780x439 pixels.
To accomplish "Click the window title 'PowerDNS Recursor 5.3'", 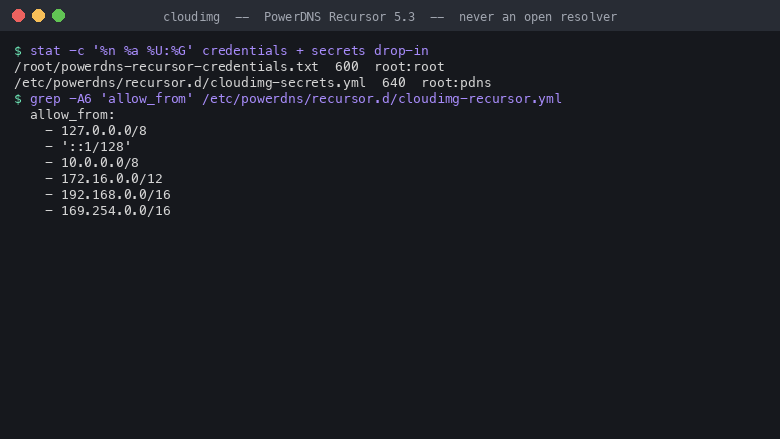I will [x=339, y=17].
